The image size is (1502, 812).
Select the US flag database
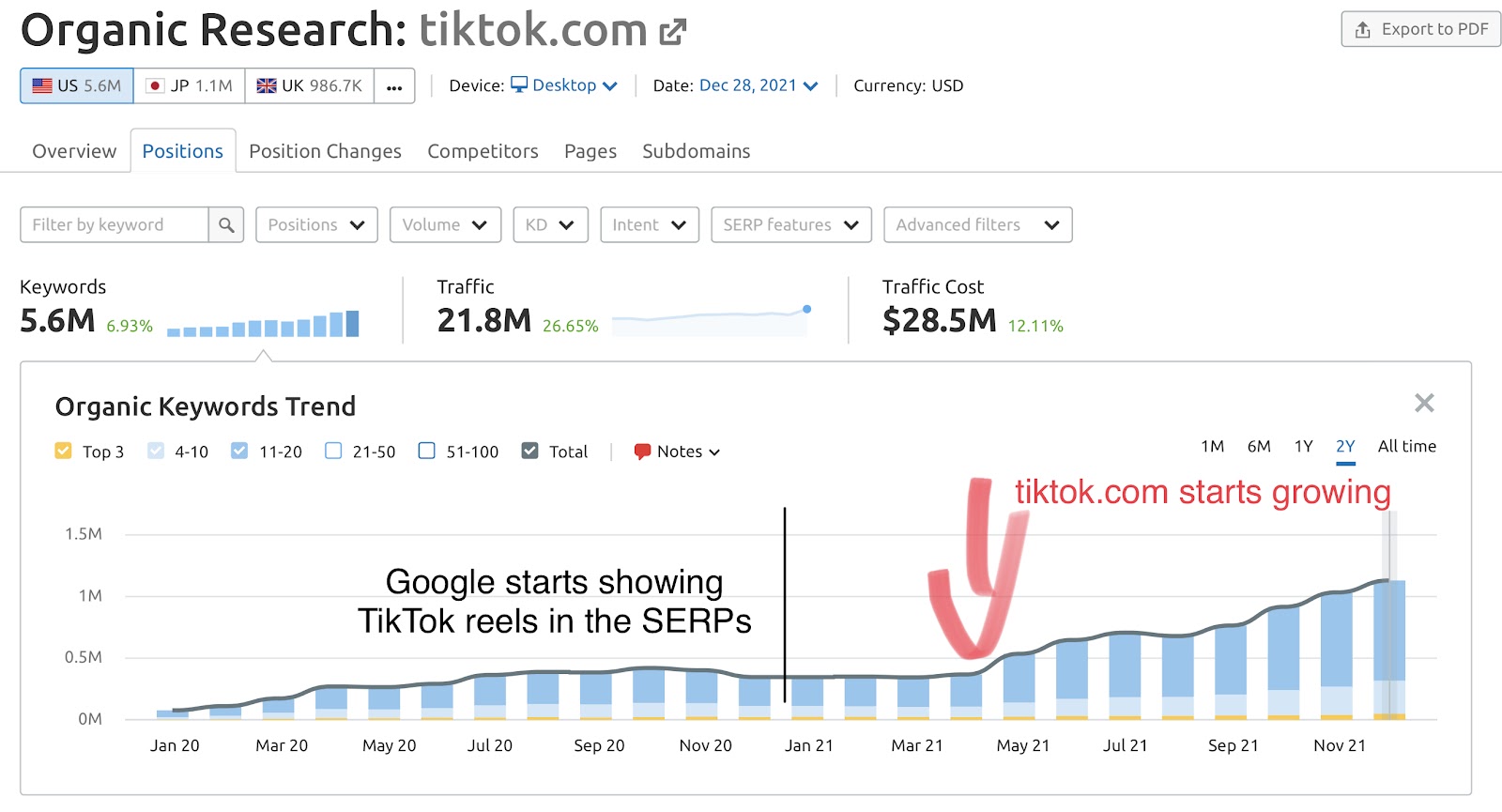(77, 85)
